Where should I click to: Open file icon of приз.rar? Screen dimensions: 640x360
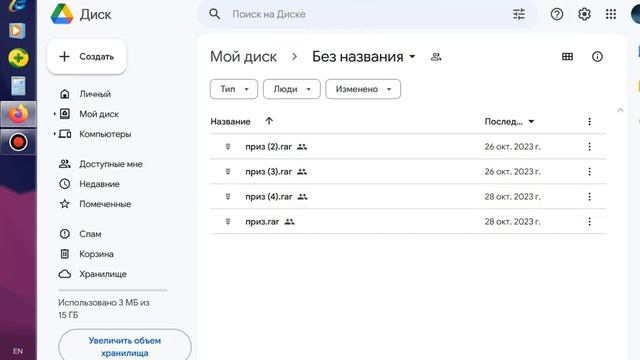pos(228,221)
